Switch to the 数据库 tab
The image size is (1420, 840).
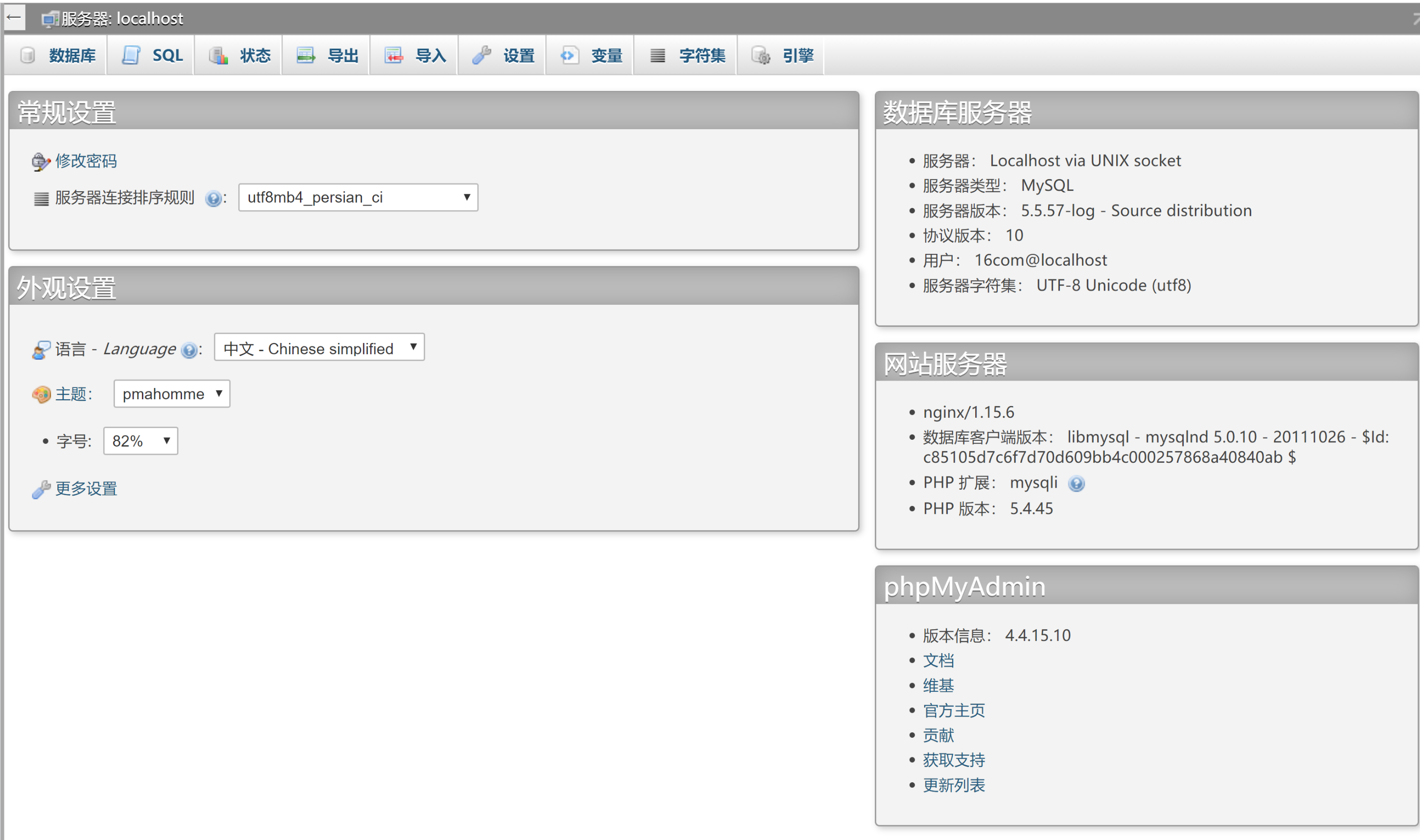tap(56, 55)
